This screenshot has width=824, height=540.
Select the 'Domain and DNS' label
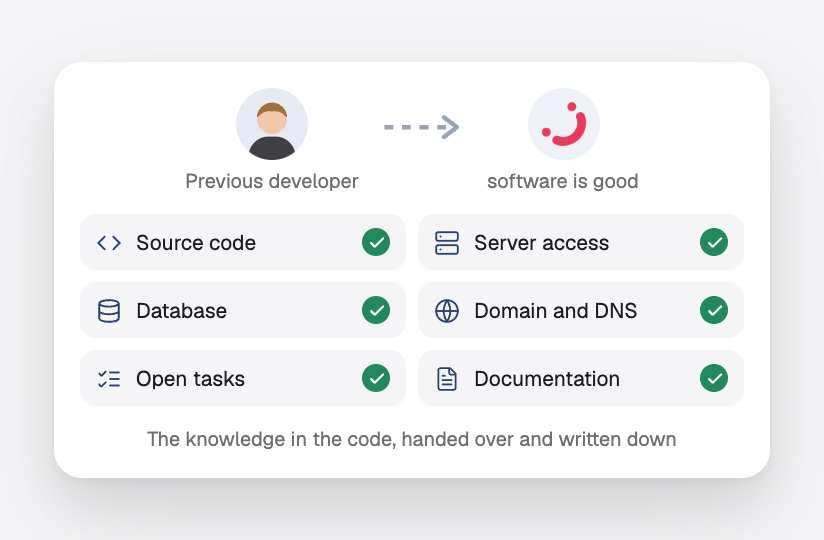(x=555, y=310)
